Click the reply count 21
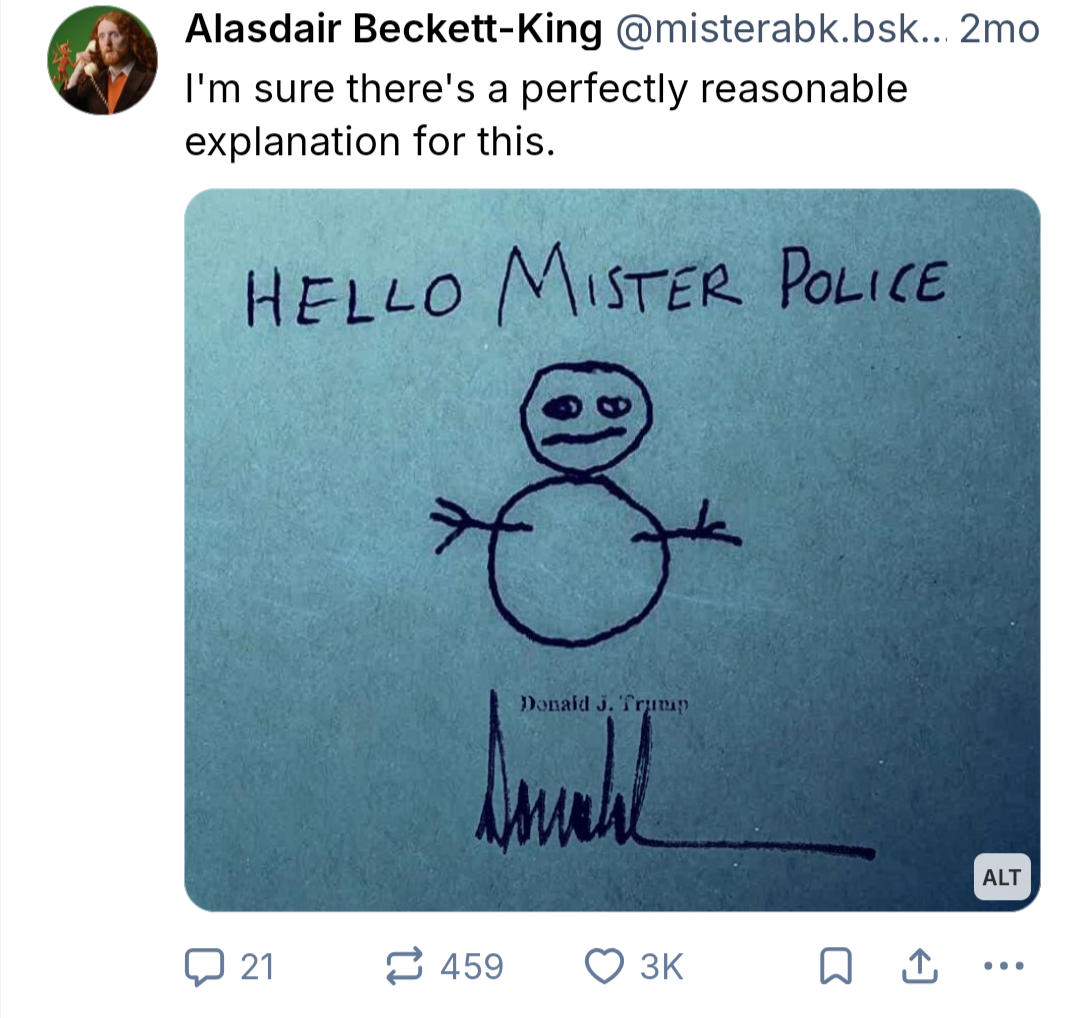Screen dimensions: 1080x1018 pyautogui.click(x=258, y=966)
